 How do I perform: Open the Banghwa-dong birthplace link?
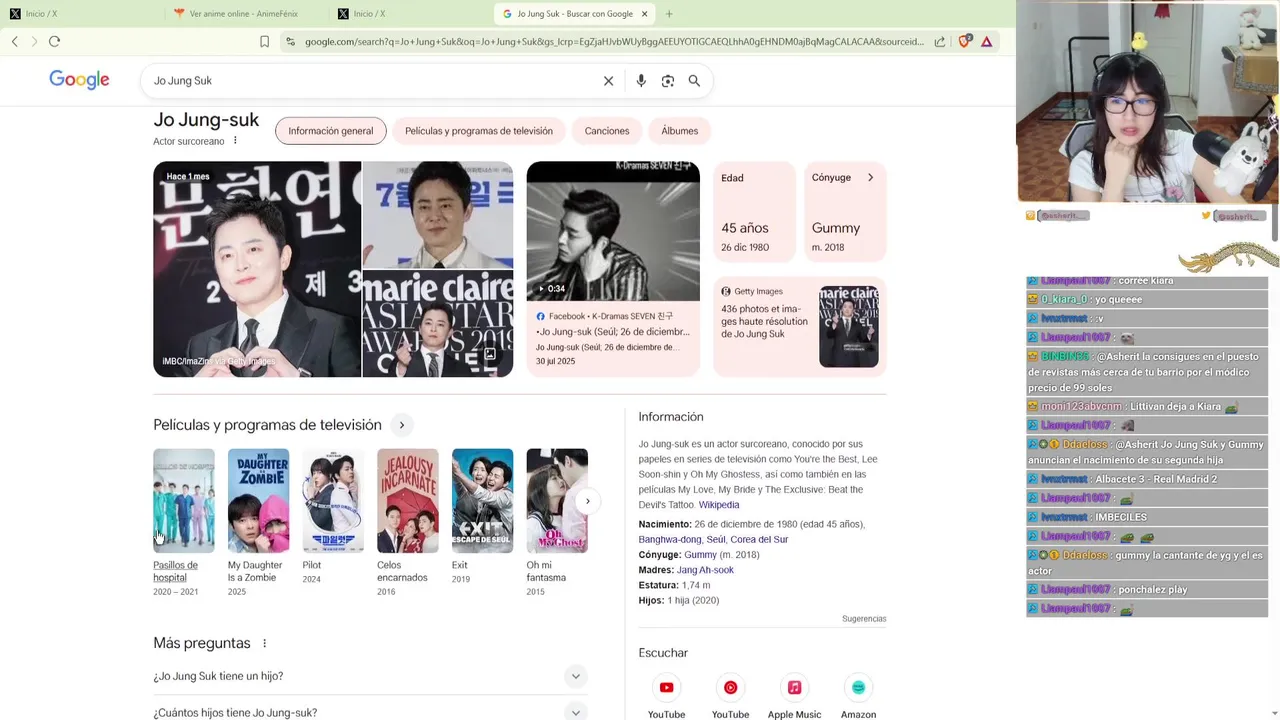coord(670,539)
